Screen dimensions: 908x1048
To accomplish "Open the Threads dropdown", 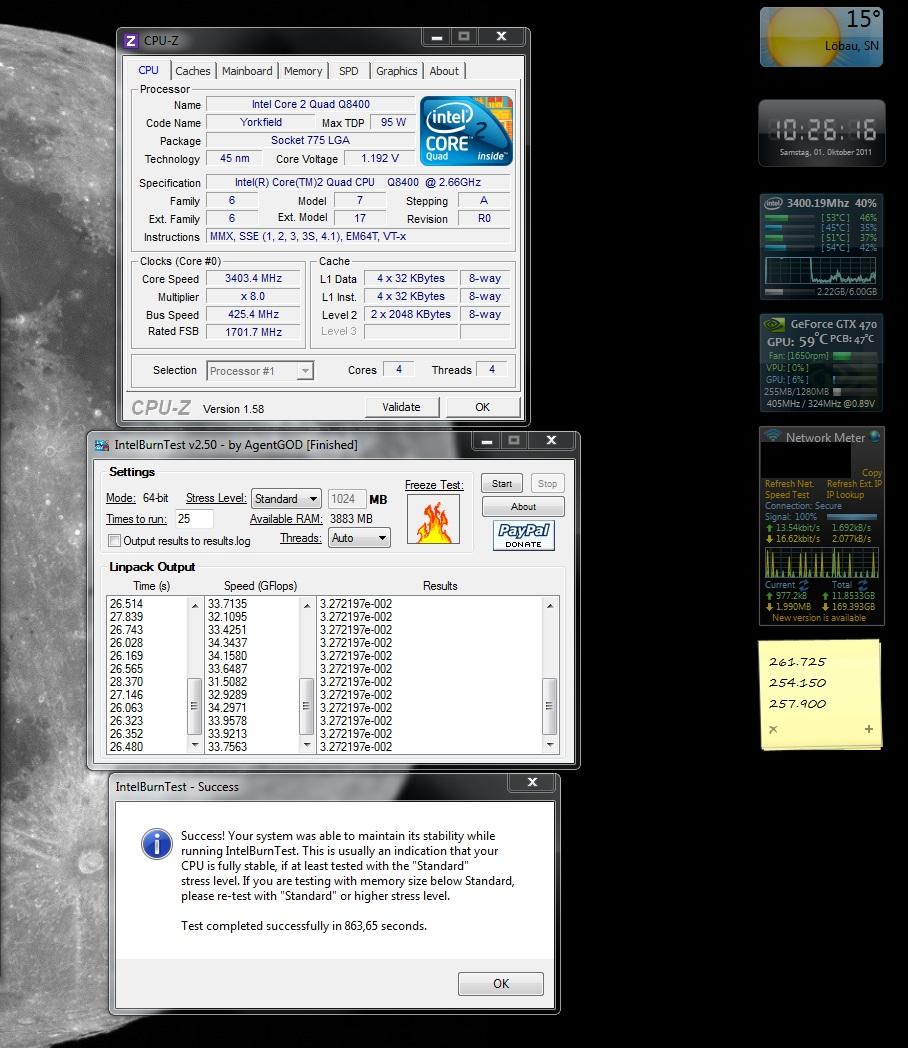I will 359,538.
